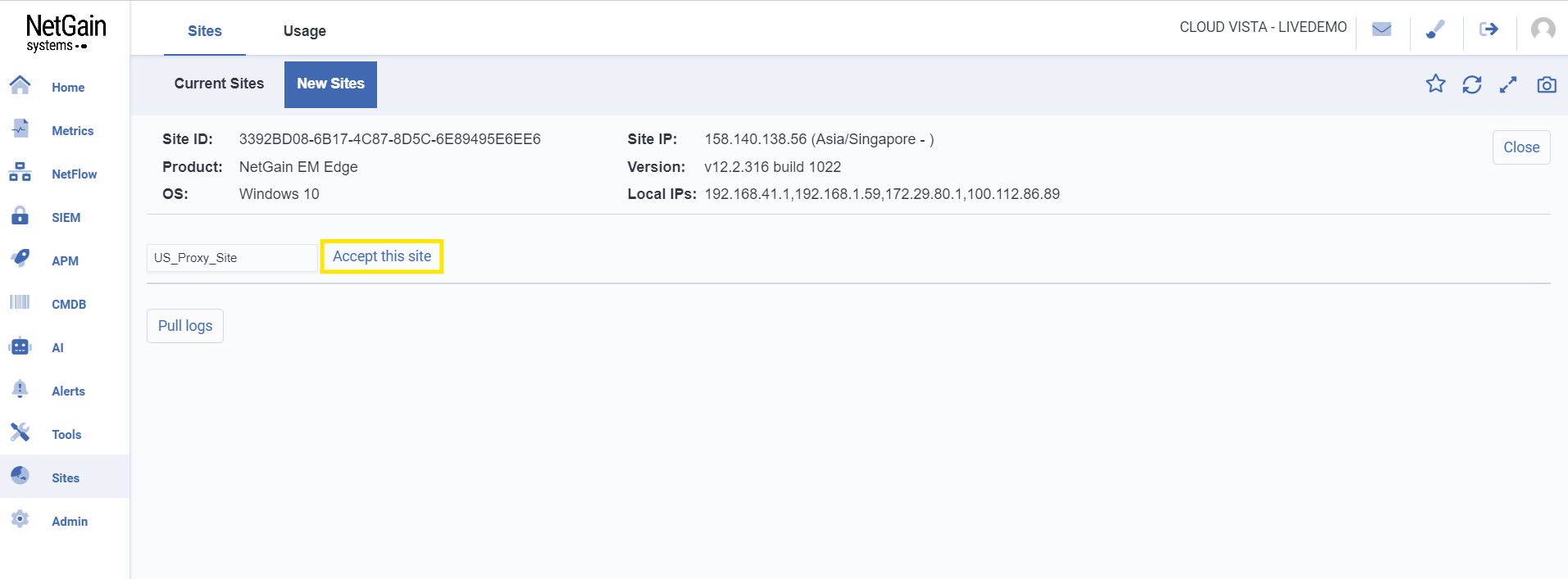Click the star favorite icon

(1435, 84)
